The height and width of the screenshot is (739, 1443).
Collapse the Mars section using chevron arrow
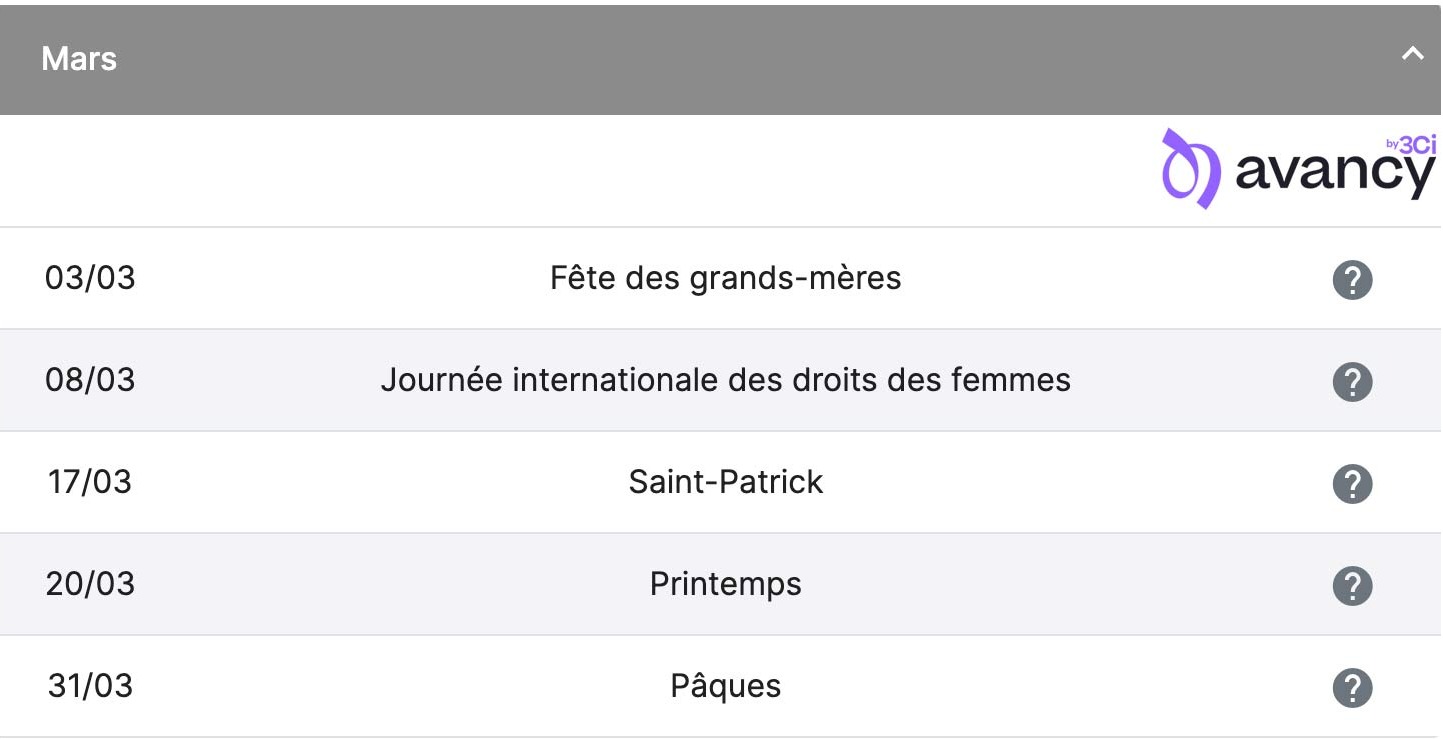(1412, 54)
